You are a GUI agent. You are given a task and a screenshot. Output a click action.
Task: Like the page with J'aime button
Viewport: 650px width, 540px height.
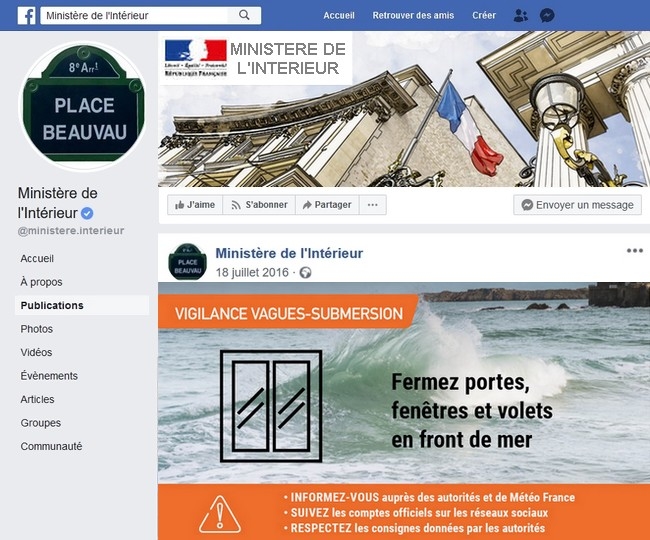pyautogui.click(x=195, y=205)
